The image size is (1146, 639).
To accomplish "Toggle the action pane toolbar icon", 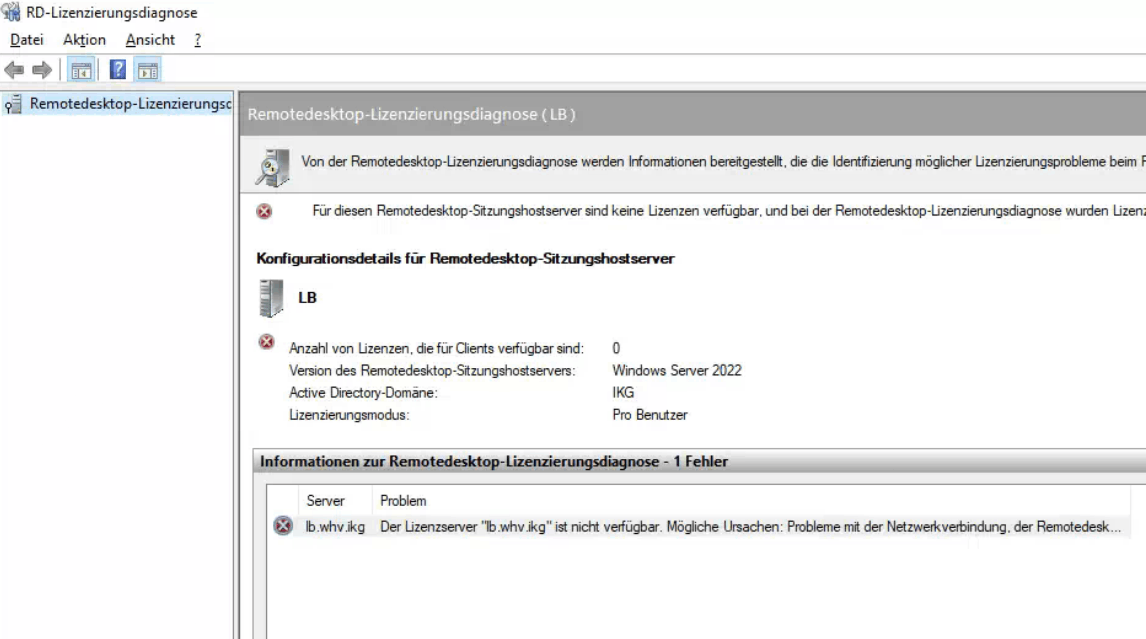I will pos(148,70).
